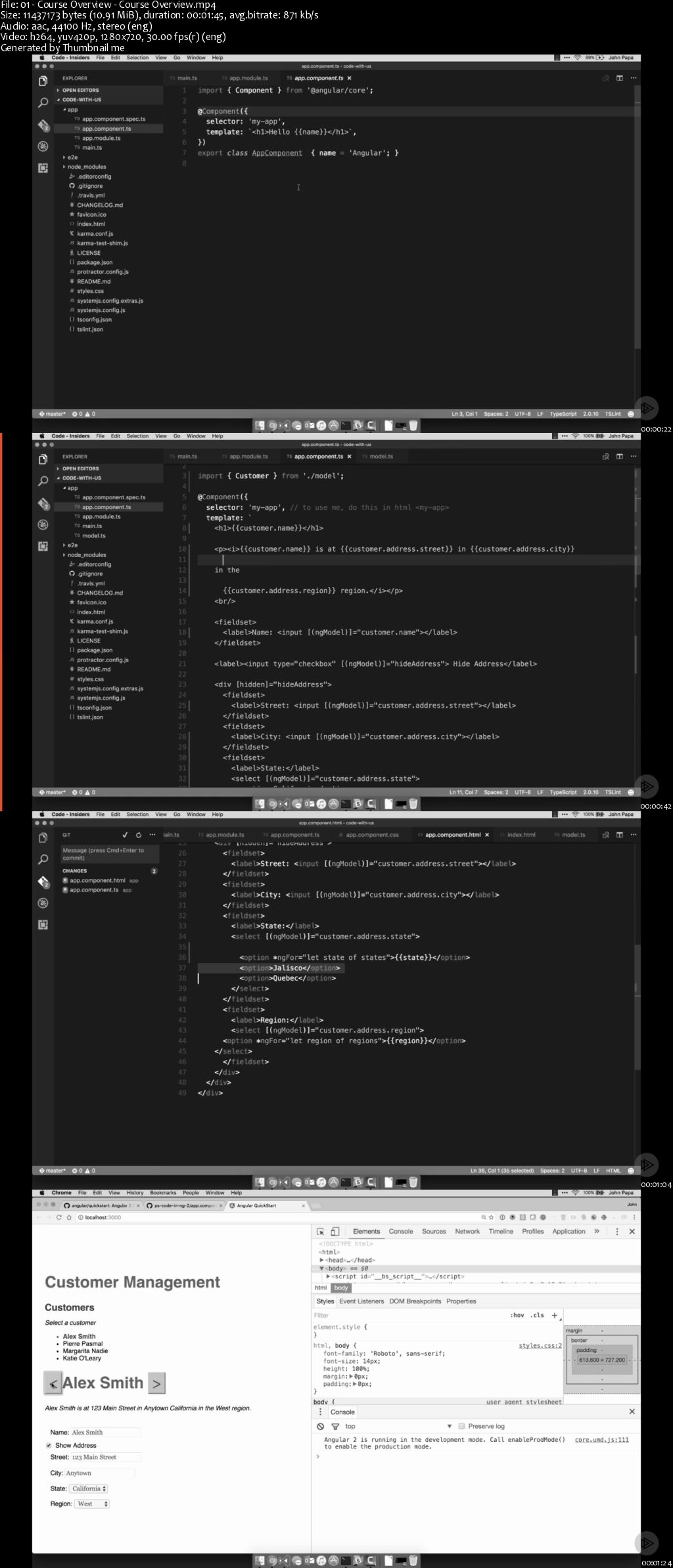Open the Git panel's three-dot more actions menu
Viewport: 673px width, 1568px height.
tap(152, 835)
